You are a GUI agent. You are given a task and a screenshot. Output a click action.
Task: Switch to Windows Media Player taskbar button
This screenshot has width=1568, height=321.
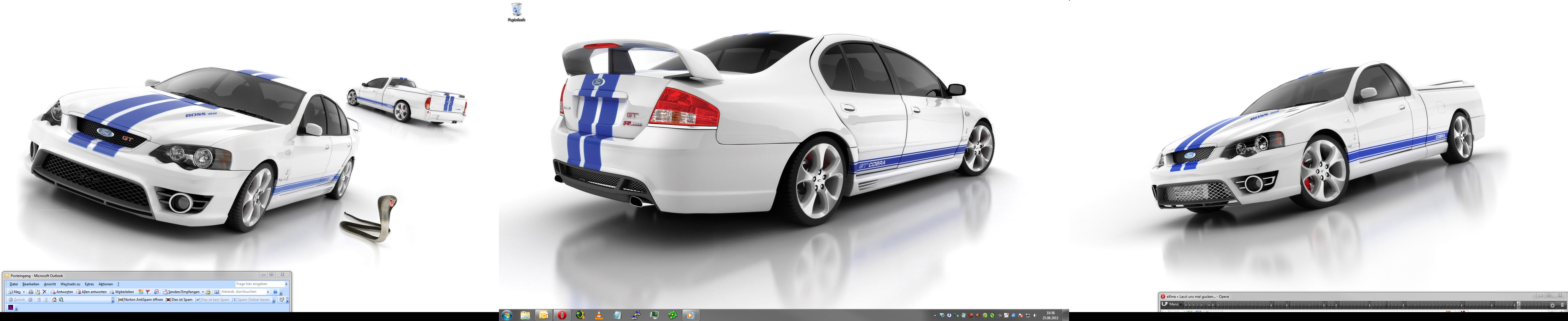pos(691,316)
